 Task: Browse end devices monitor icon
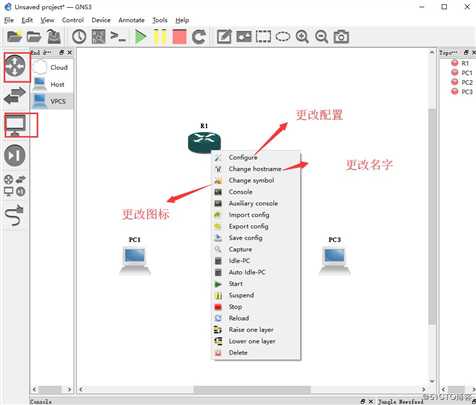(x=15, y=125)
